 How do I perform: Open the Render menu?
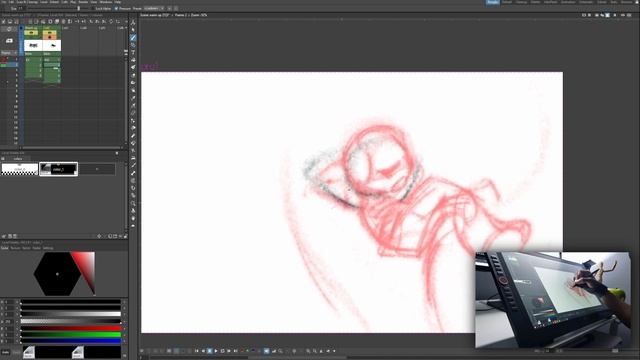point(83,2)
